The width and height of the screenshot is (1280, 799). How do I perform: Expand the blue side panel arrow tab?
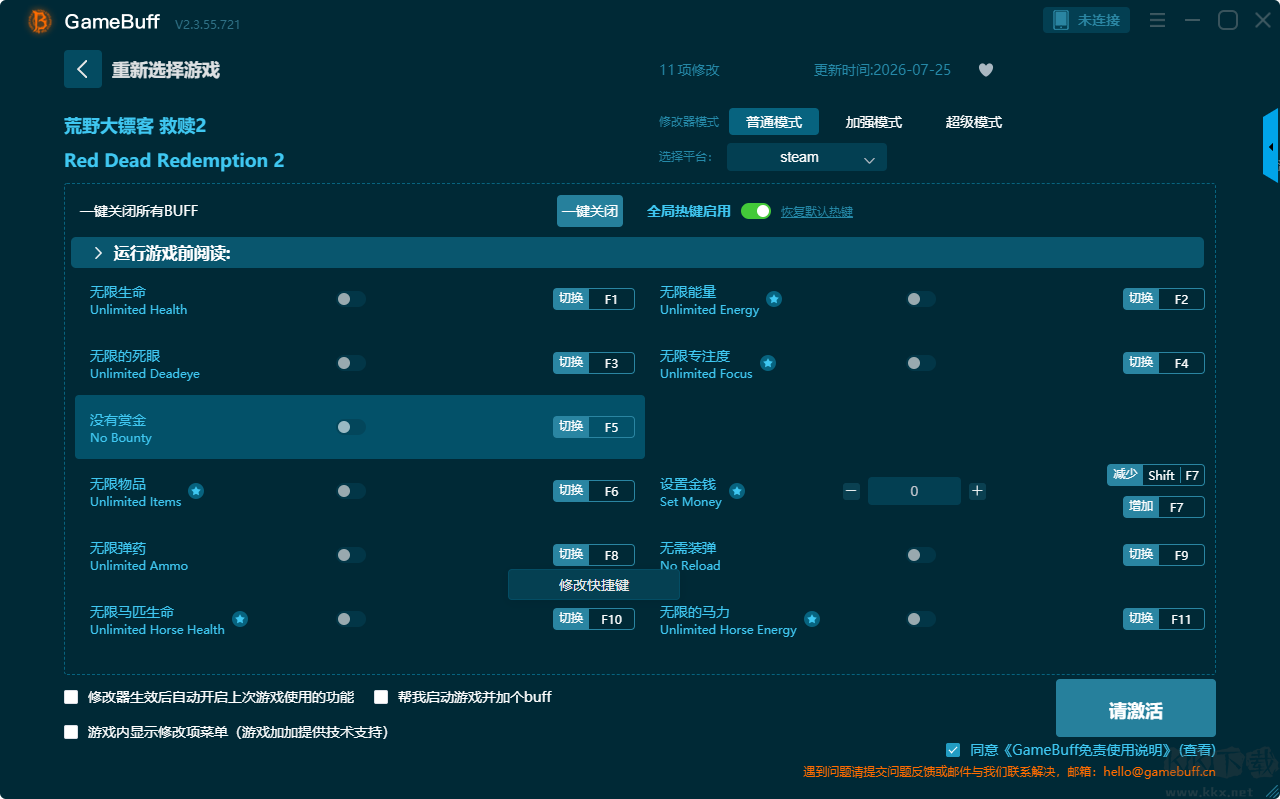pos(1271,146)
